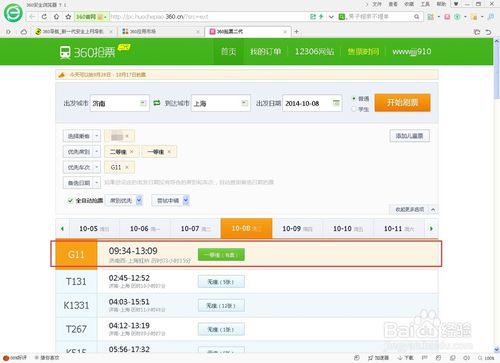Screen dimensions: 500x363
Task: Open calendar icon in departure date field
Action: [x=336, y=103]
